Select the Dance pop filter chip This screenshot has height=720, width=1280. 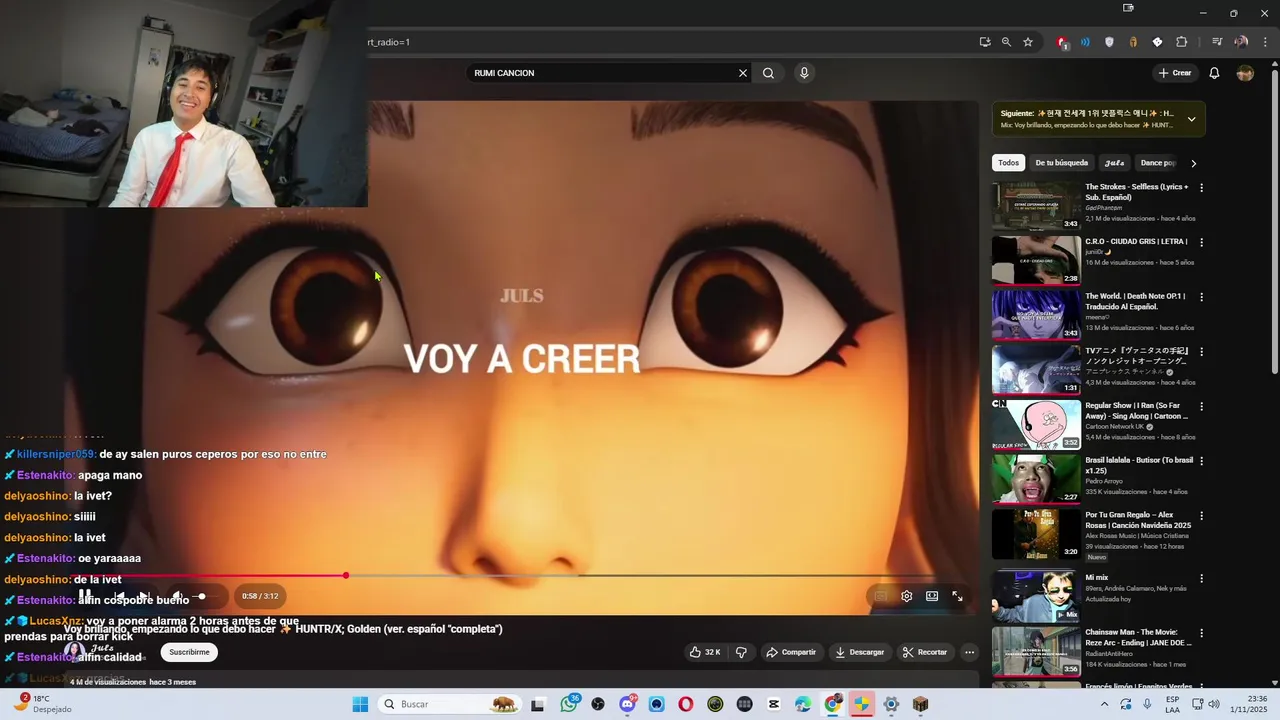[1158, 163]
